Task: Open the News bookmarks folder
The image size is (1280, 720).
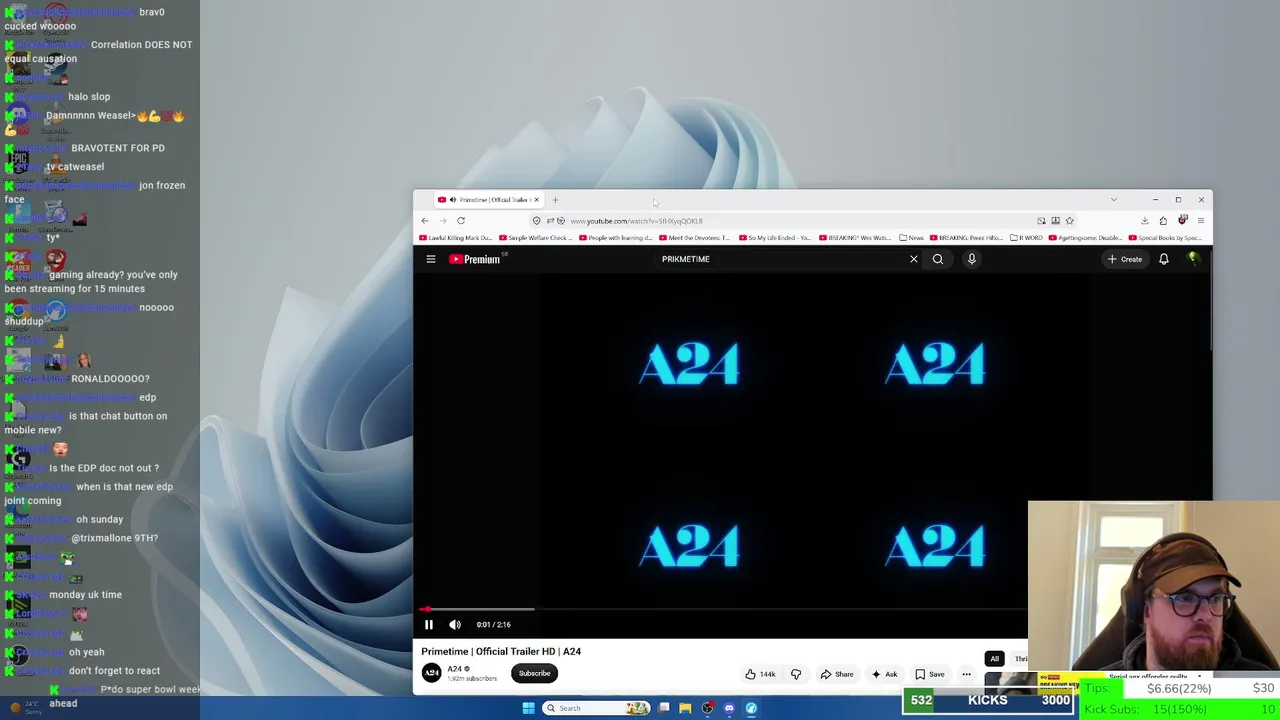Action: click(x=911, y=238)
